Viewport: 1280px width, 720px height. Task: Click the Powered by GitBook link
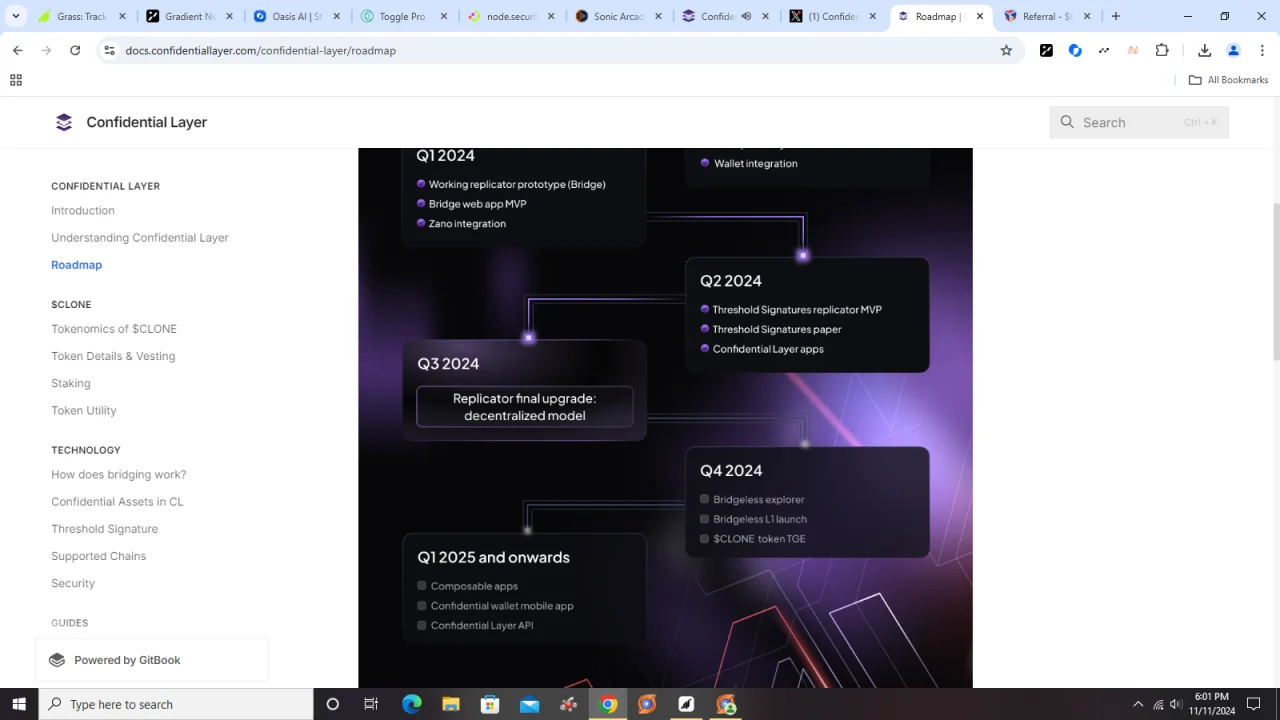152,660
